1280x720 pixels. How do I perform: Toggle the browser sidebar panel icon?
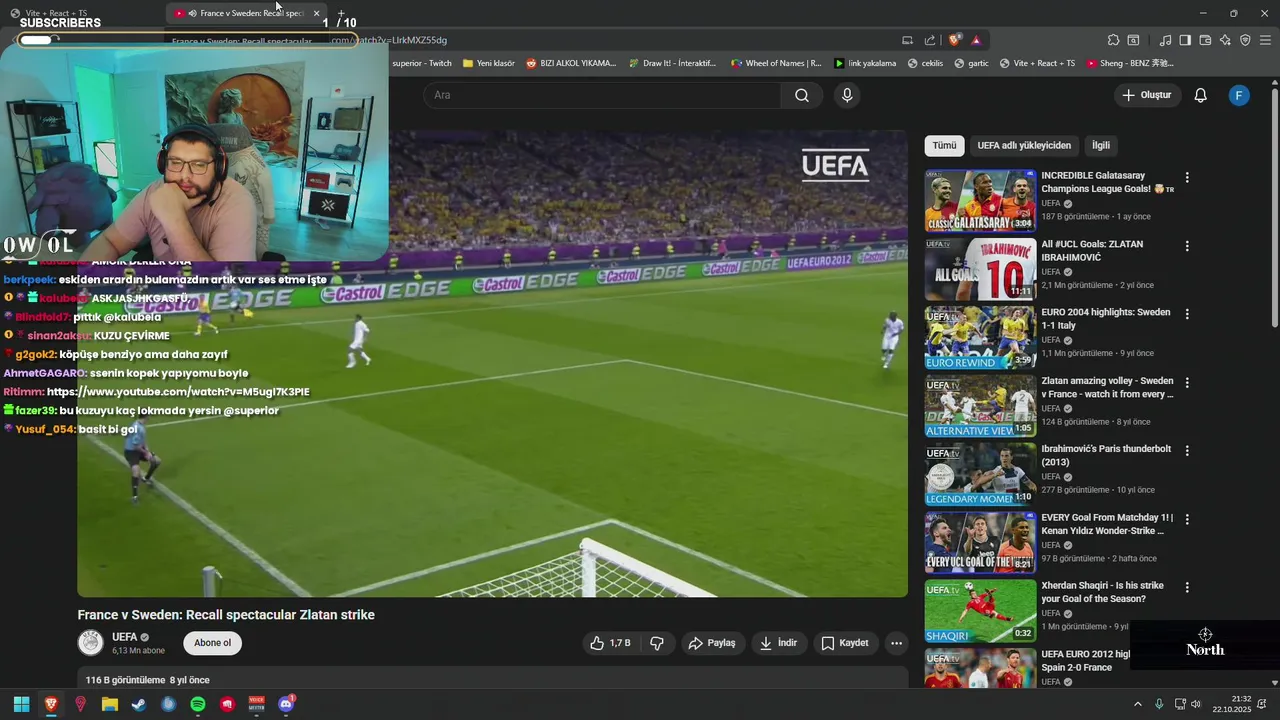tap(1185, 40)
